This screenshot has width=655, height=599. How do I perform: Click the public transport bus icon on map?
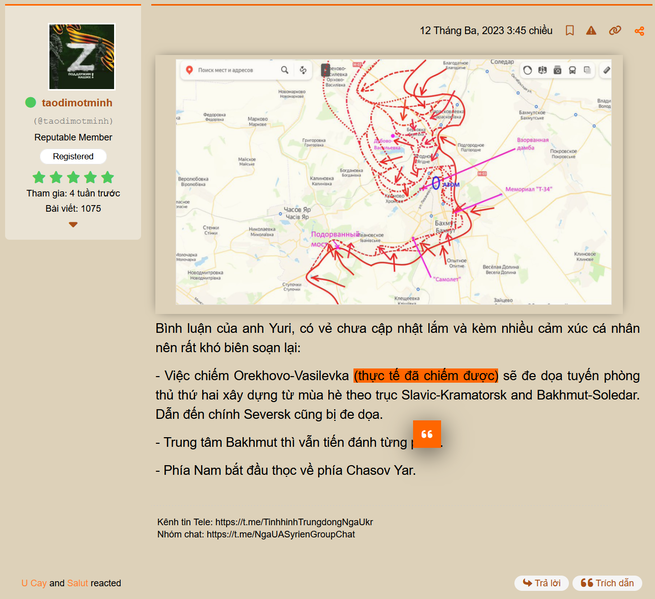[572, 70]
